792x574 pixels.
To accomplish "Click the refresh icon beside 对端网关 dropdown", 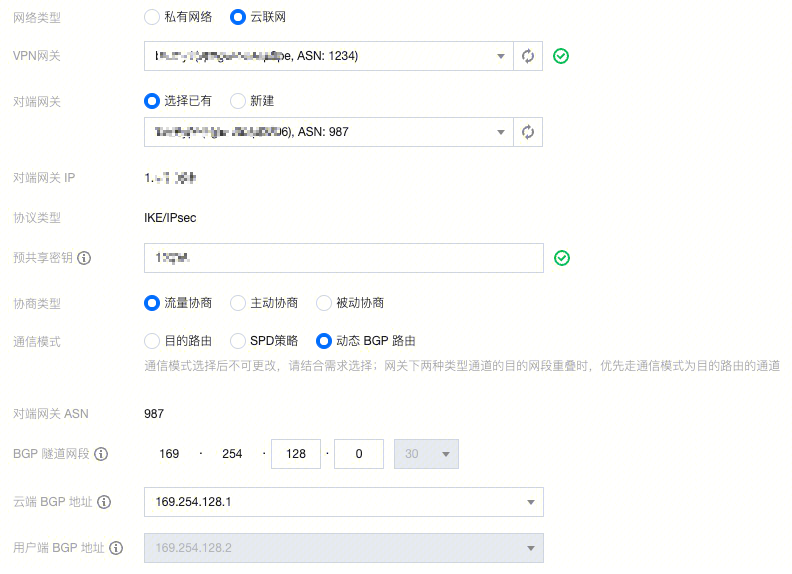I will [x=528, y=132].
